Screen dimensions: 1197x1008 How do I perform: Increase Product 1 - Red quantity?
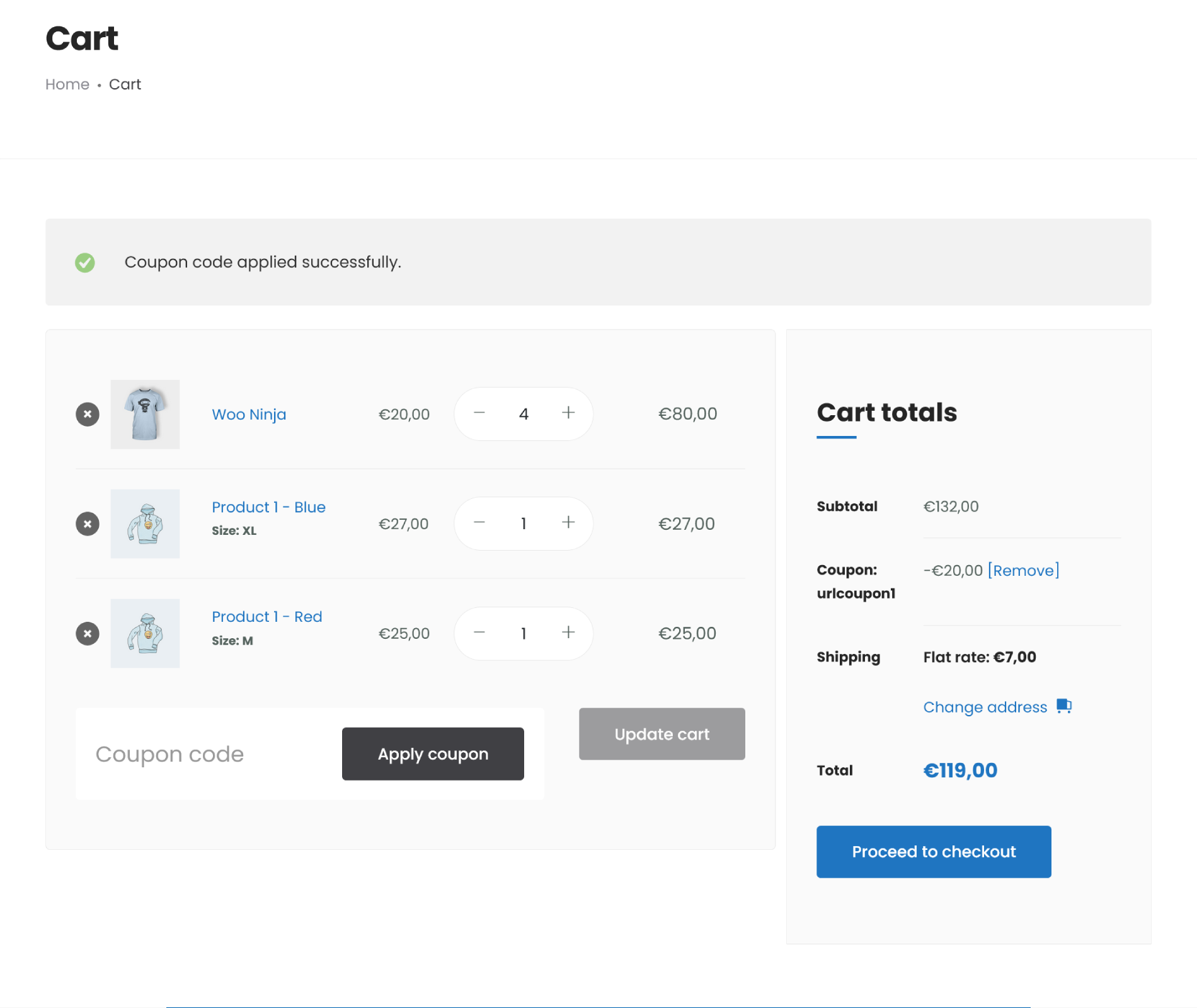click(x=568, y=633)
